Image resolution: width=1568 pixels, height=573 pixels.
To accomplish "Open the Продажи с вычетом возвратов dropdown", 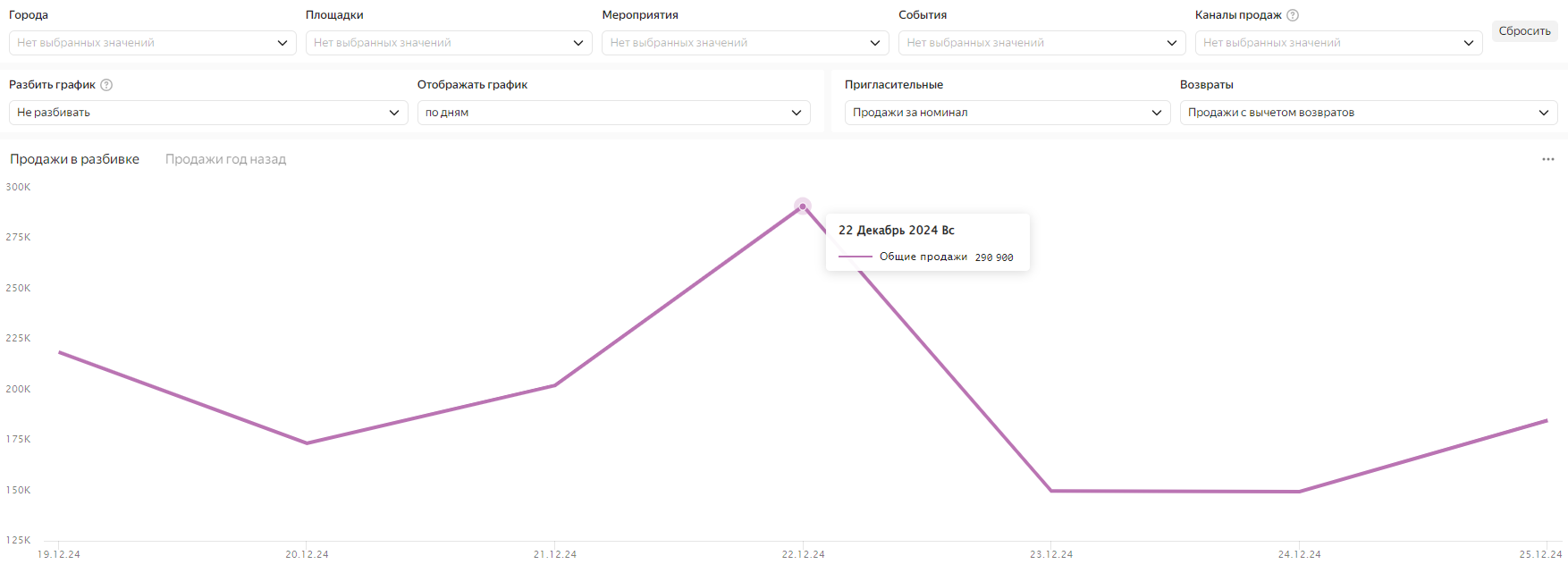I will point(1369,113).
